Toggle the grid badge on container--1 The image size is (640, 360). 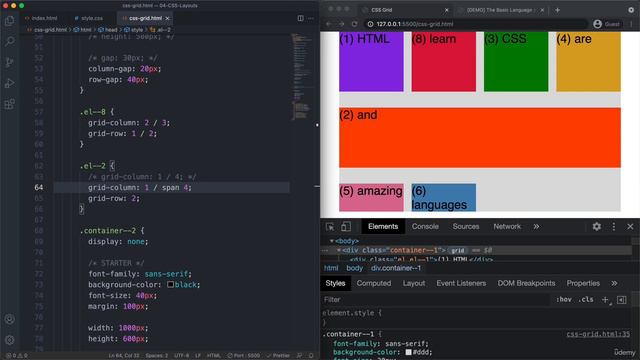tap(458, 250)
